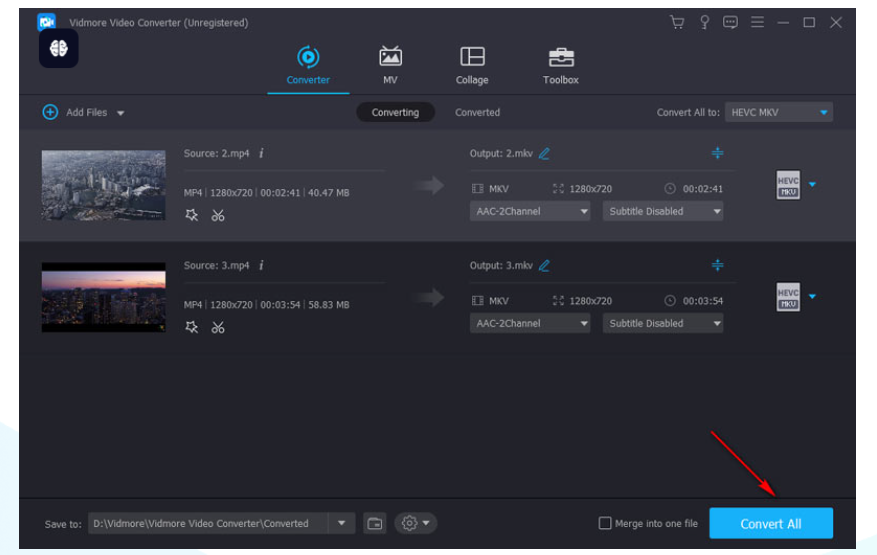Viewport: 877px width, 555px height.
Task: Switch to the Collage tab
Action: [x=472, y=65]
